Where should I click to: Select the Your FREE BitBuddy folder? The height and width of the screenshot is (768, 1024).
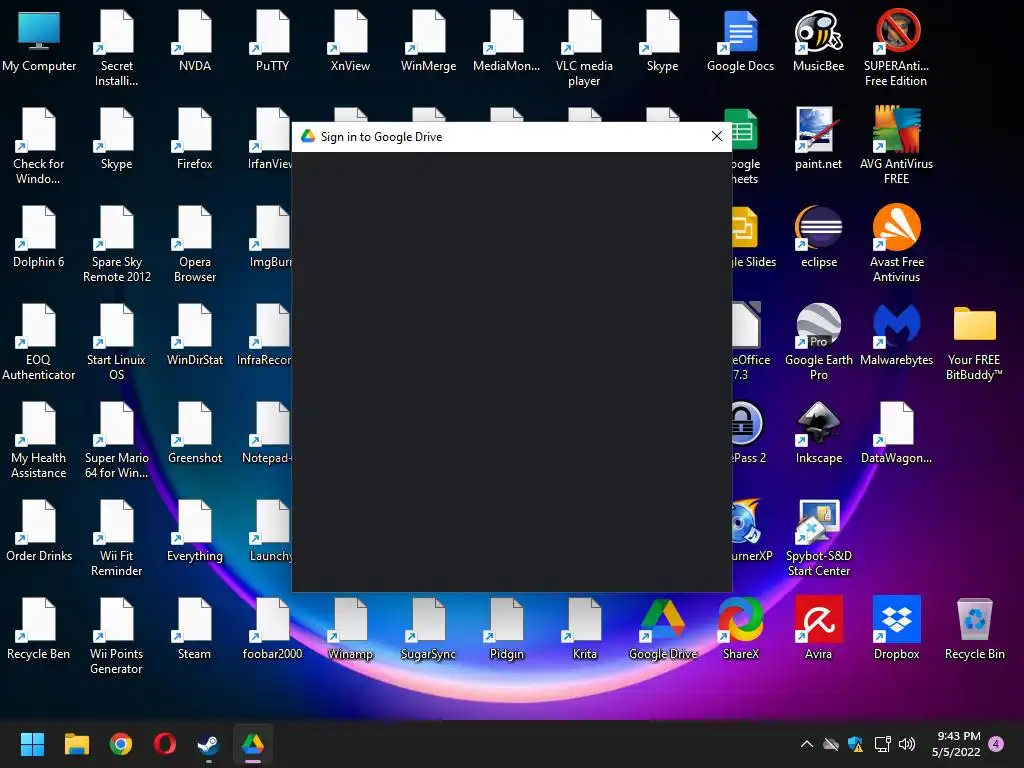974,342
